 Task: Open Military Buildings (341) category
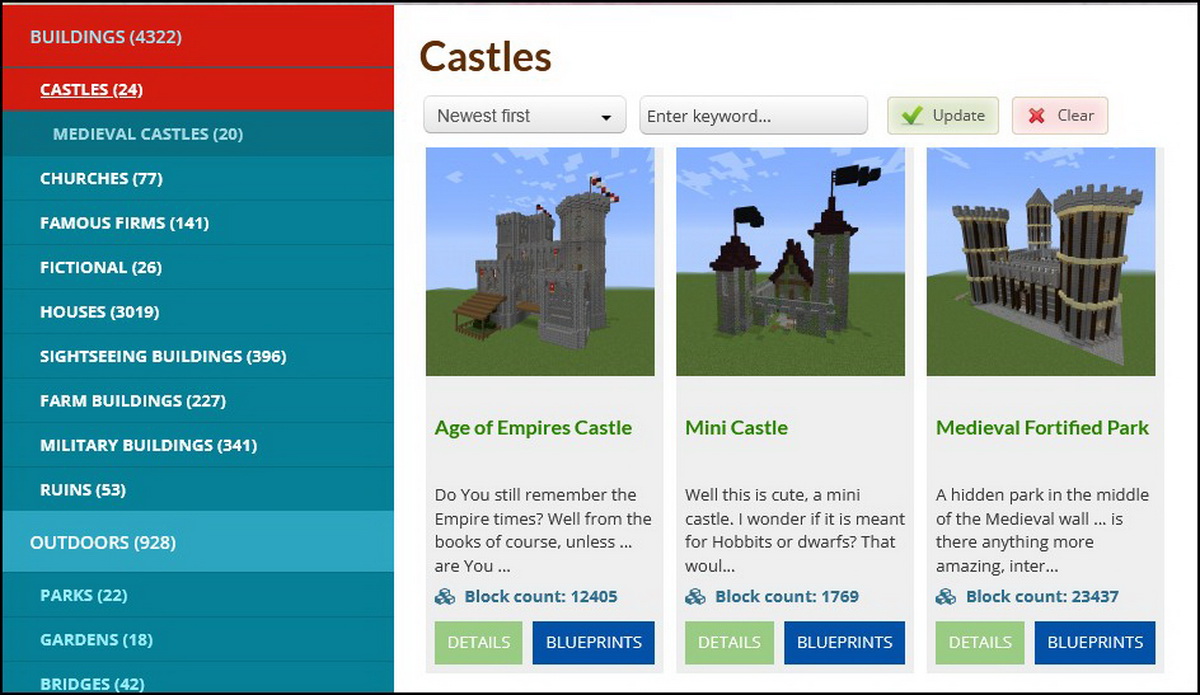coord(198,445)
